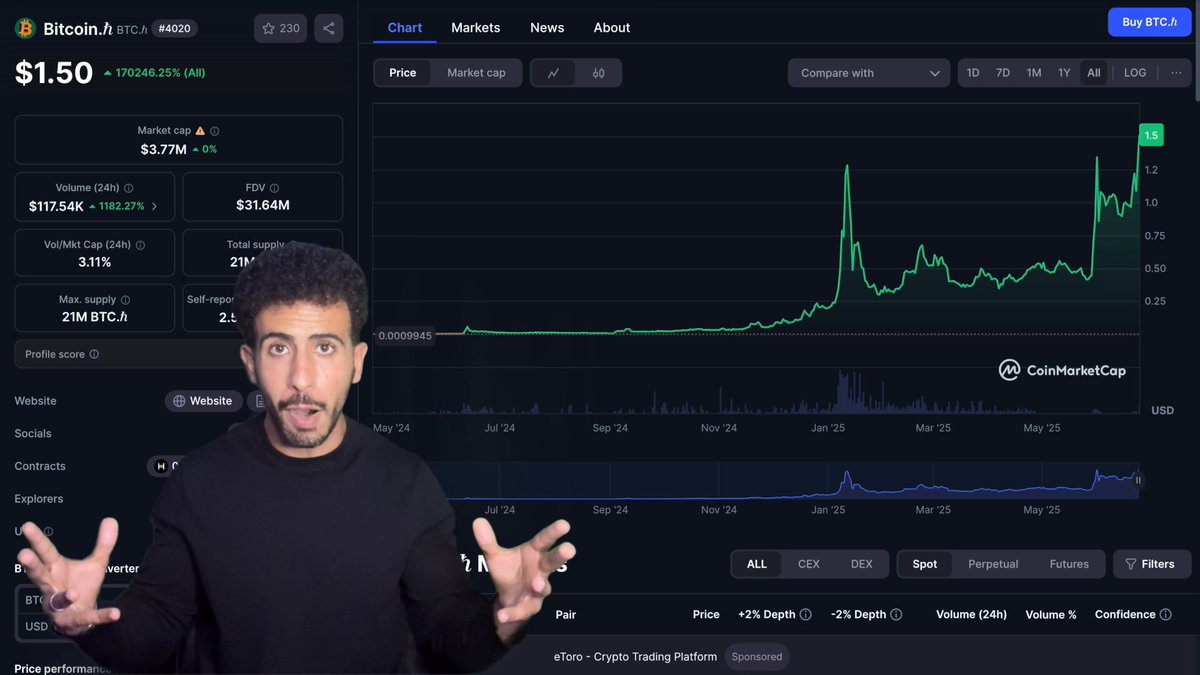Screen dimensions: 1200x675
Task: Open the Filters button
Action: pos(1152,564)
